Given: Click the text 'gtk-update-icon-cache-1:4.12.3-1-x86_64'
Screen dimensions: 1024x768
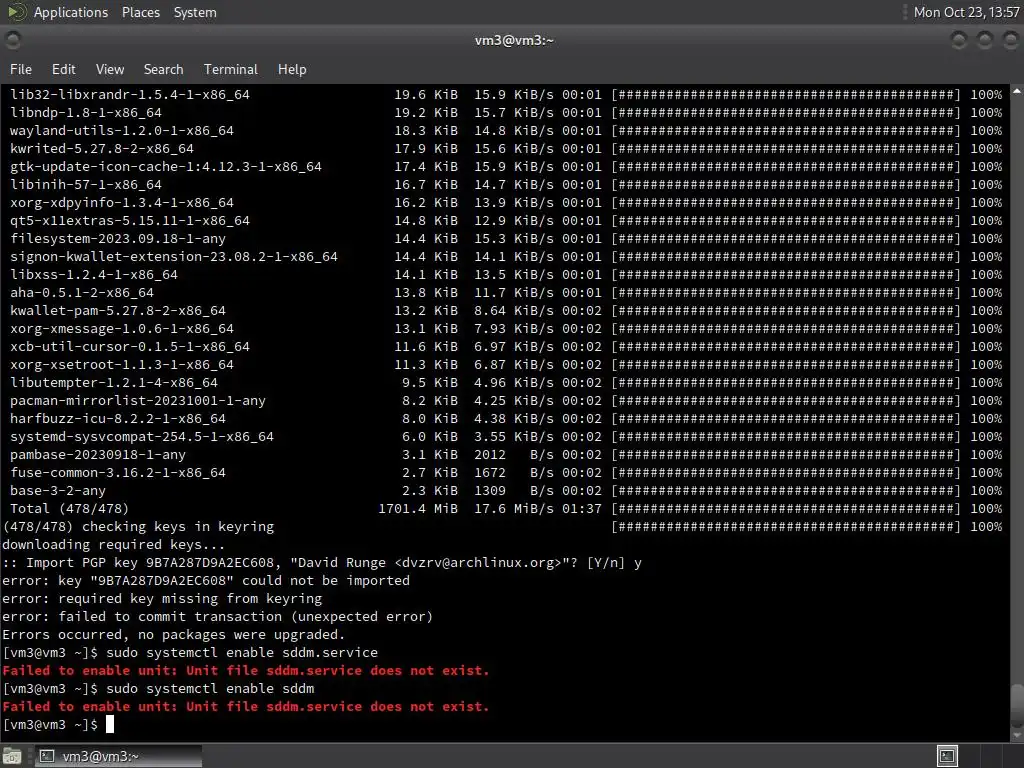Looking at the screenshot, I should tap(166, 167).
